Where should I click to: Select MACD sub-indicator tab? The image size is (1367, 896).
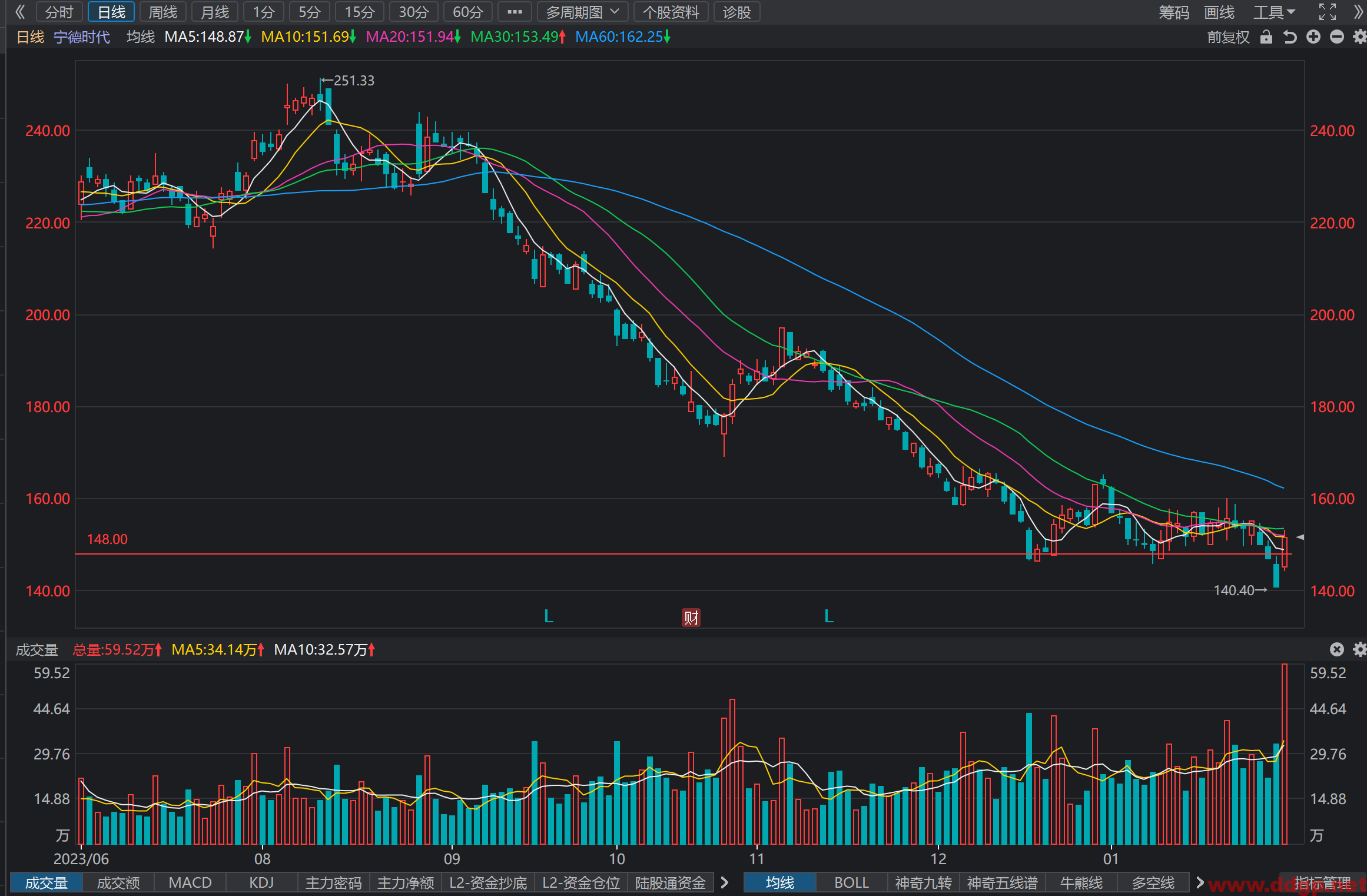click(x=190, y=882)
